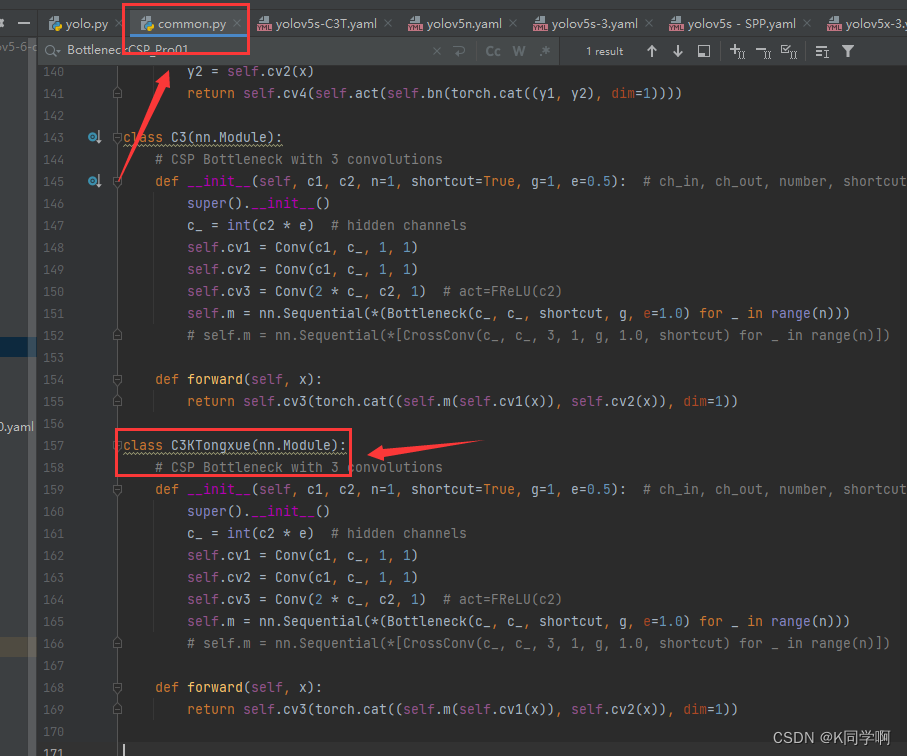This screenshot has height=756, width=907.
Task: Click fold end marker on line 169
Action: [x=117, y=709]
